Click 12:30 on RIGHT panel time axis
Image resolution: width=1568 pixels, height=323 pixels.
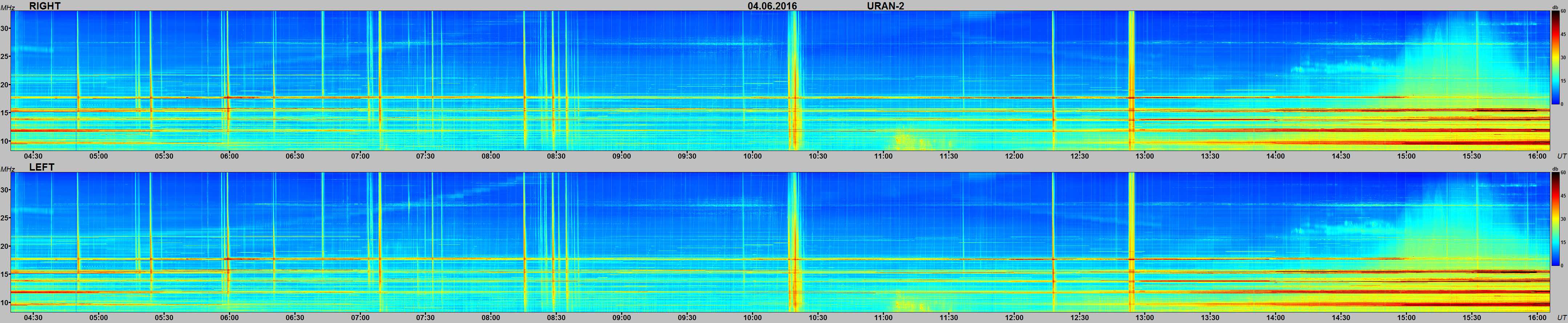(1079, 156)
